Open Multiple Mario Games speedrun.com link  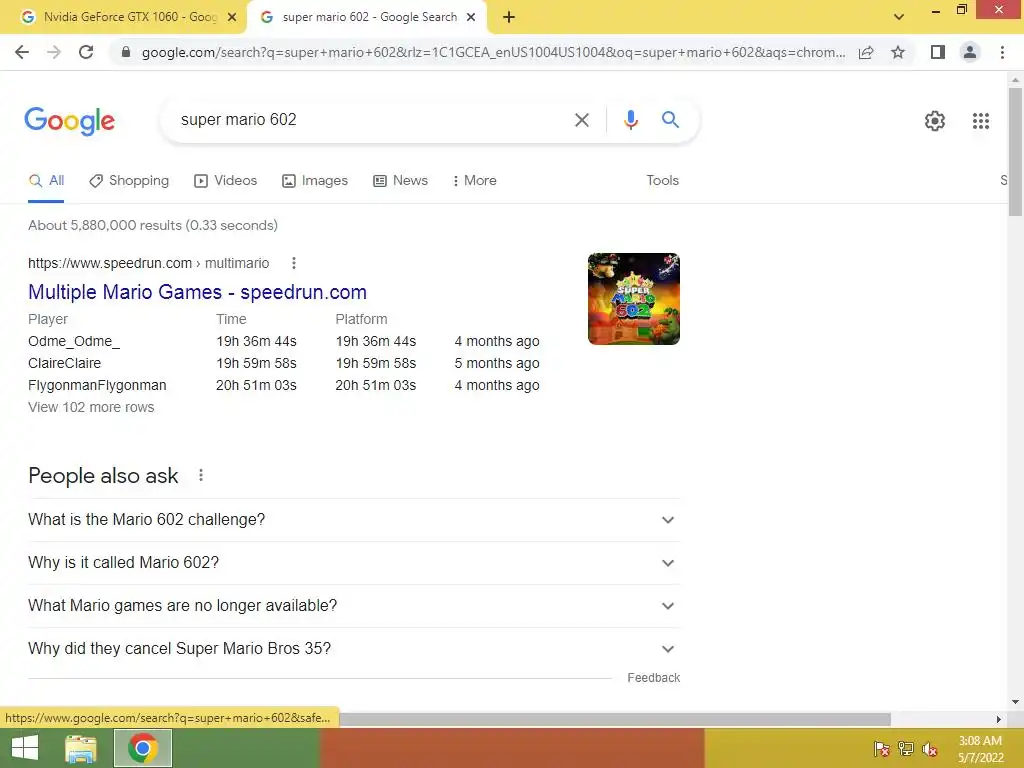[x=197, y=292]
